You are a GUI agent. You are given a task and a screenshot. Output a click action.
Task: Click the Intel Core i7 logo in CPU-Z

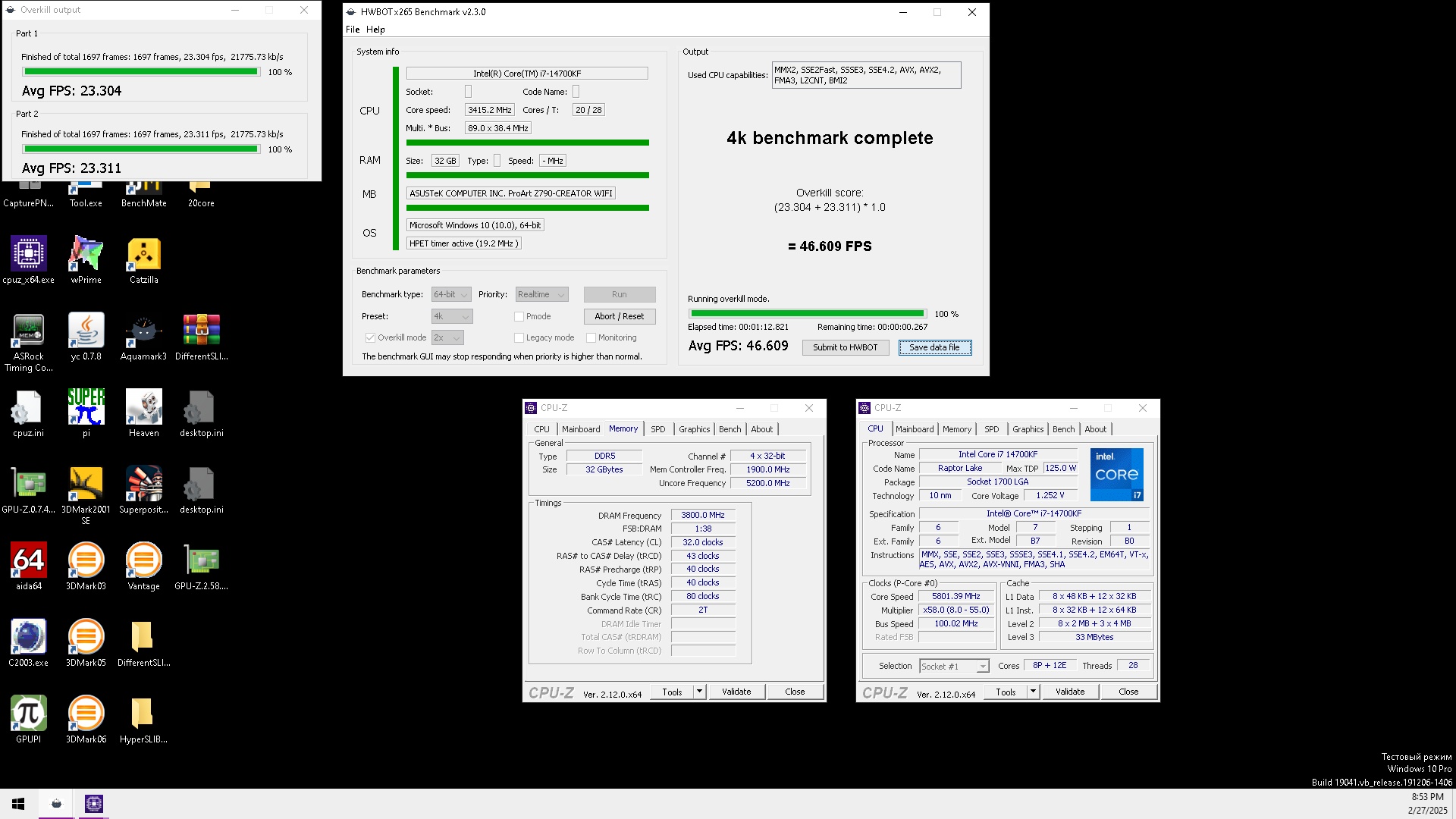point(1116,475)
